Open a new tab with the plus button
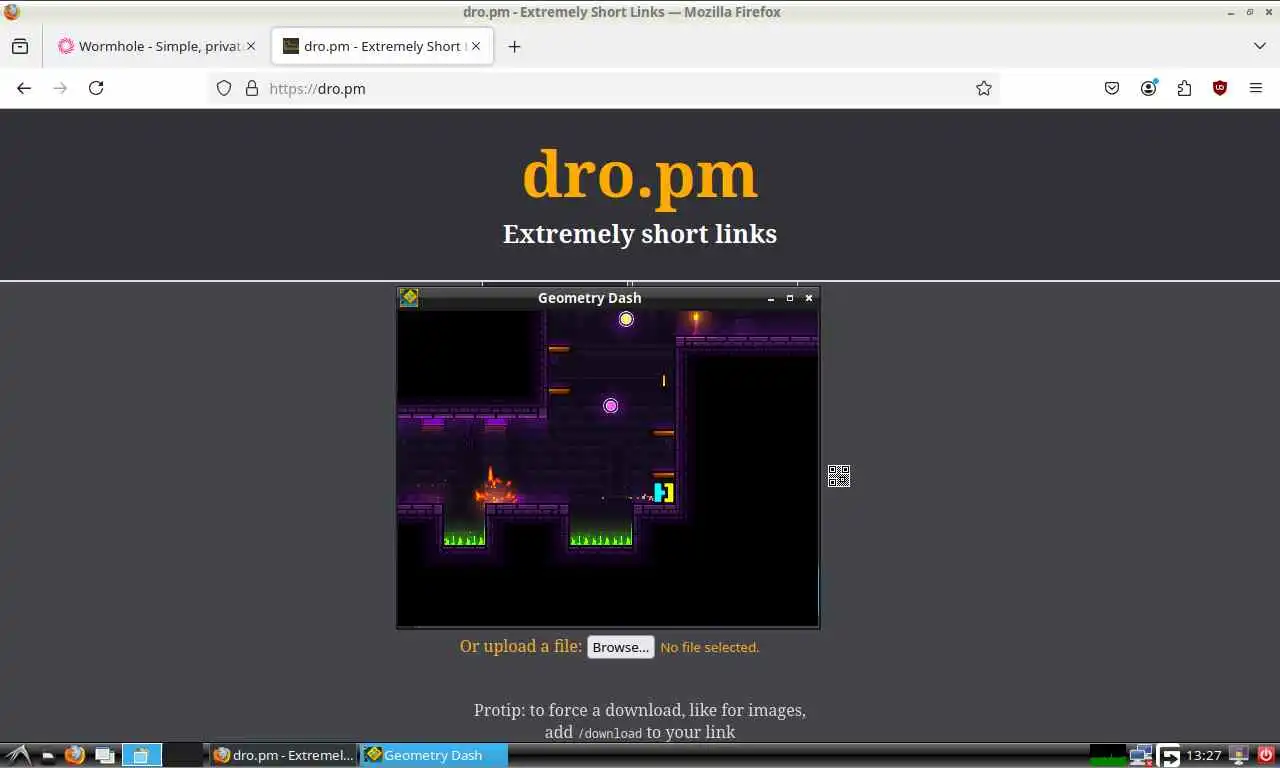This screenshot has width=1280, height=768. click(x=514, y=46)
